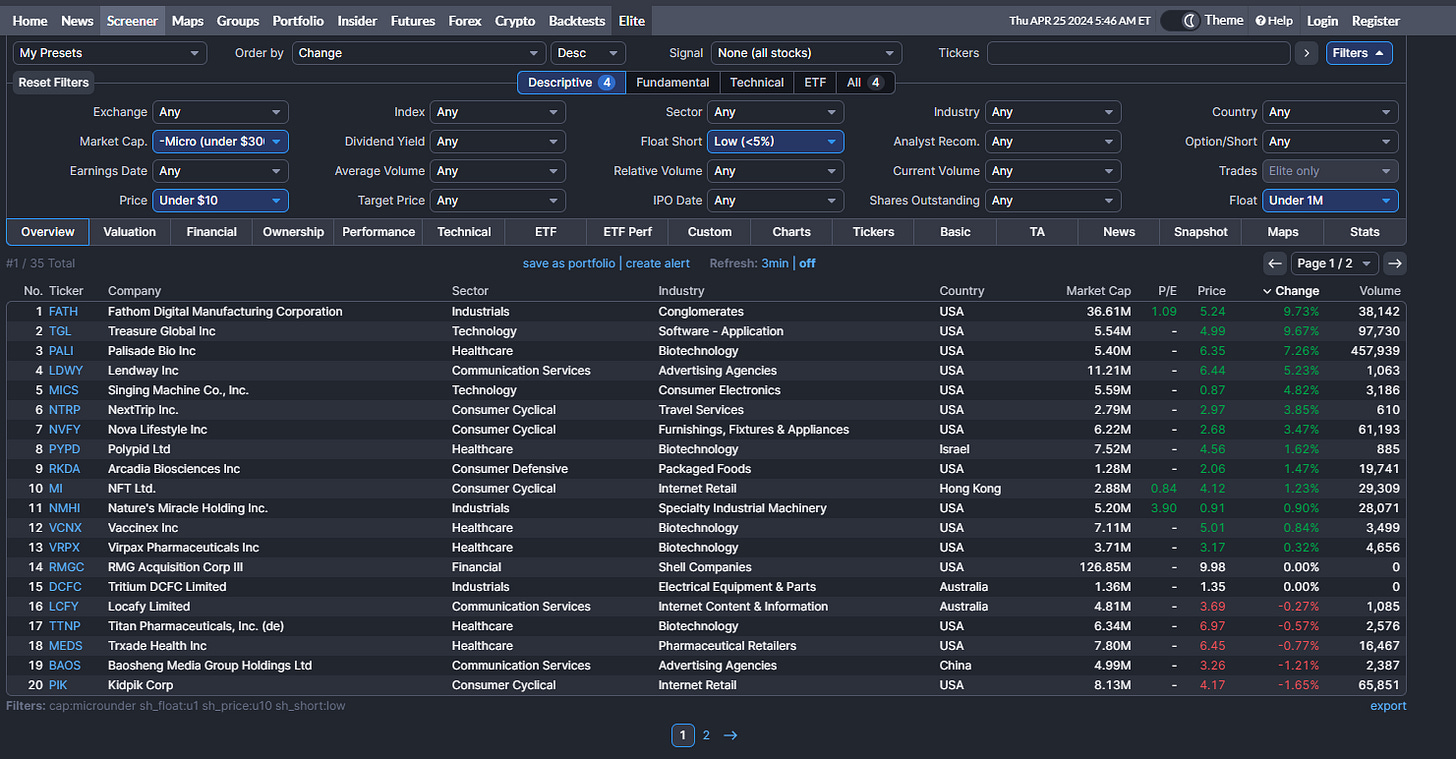Open the Portfolio navigation item
This screenshot has width=1456, height=759.
coord(298,21)
